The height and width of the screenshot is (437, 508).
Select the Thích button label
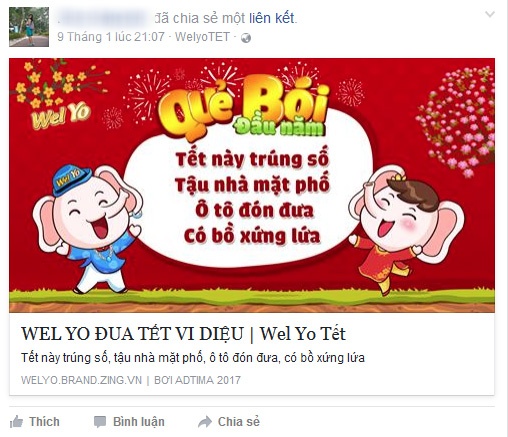pos(44,422)
